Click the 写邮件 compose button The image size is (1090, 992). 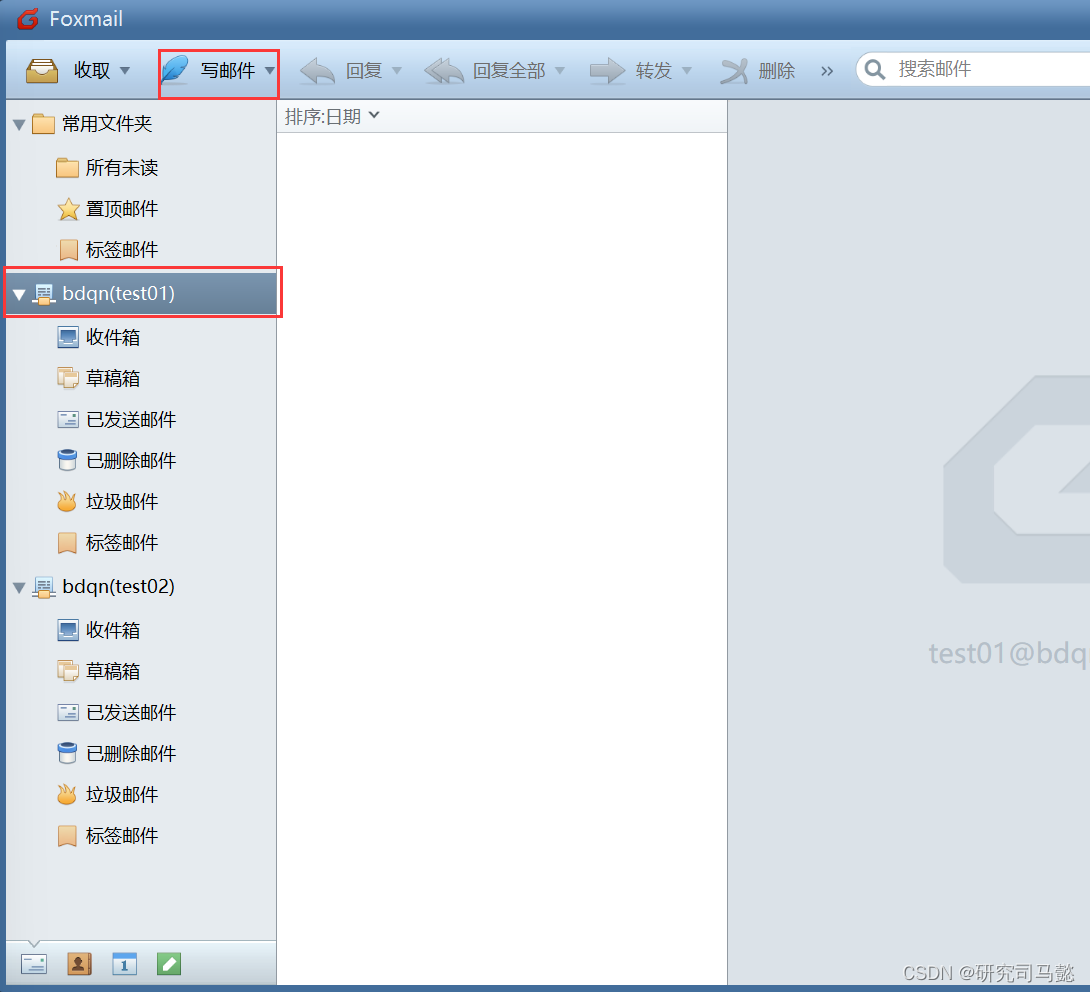click(x=218, y=73)
